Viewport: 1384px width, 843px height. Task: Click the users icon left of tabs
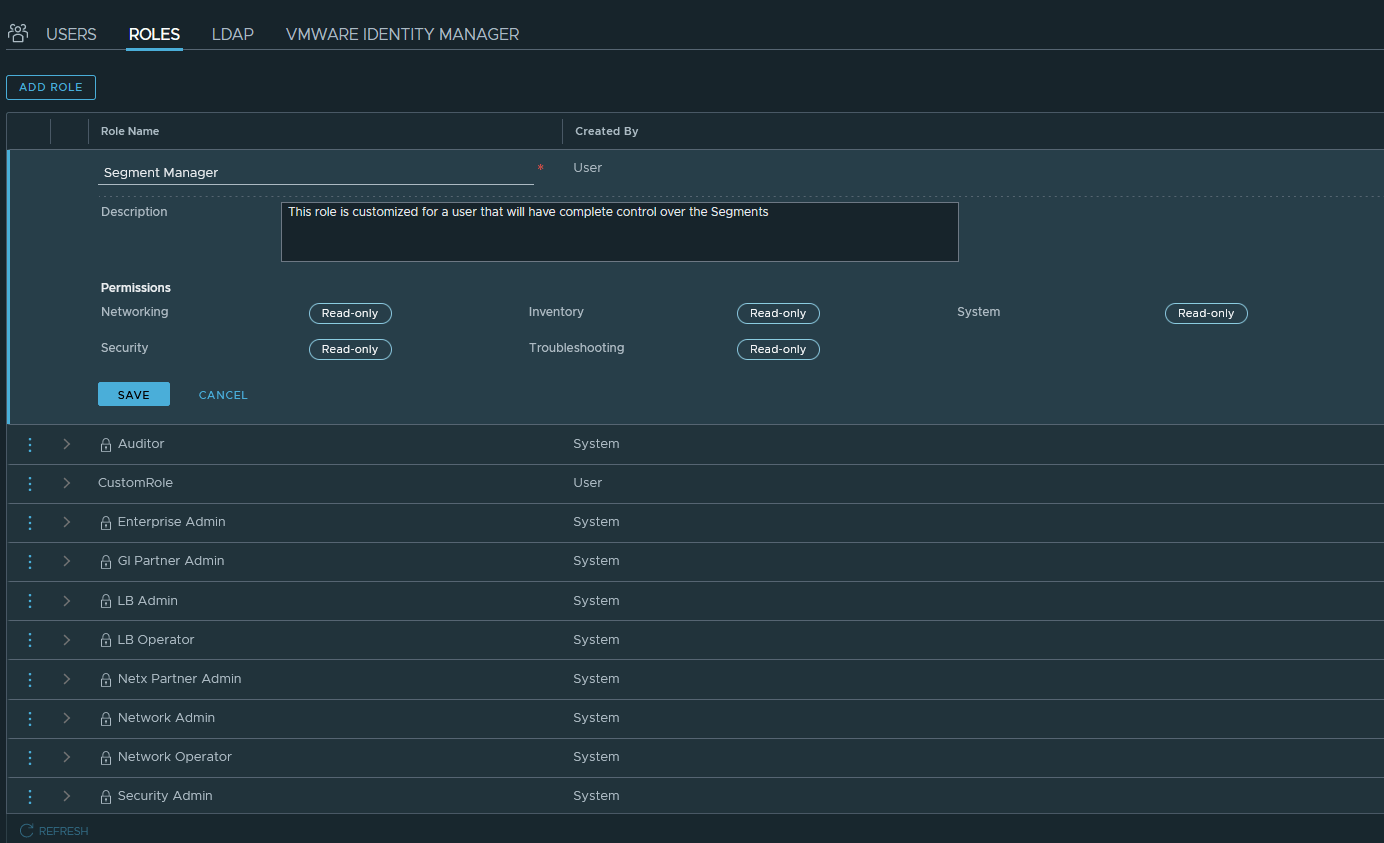(x=18, y=34)
